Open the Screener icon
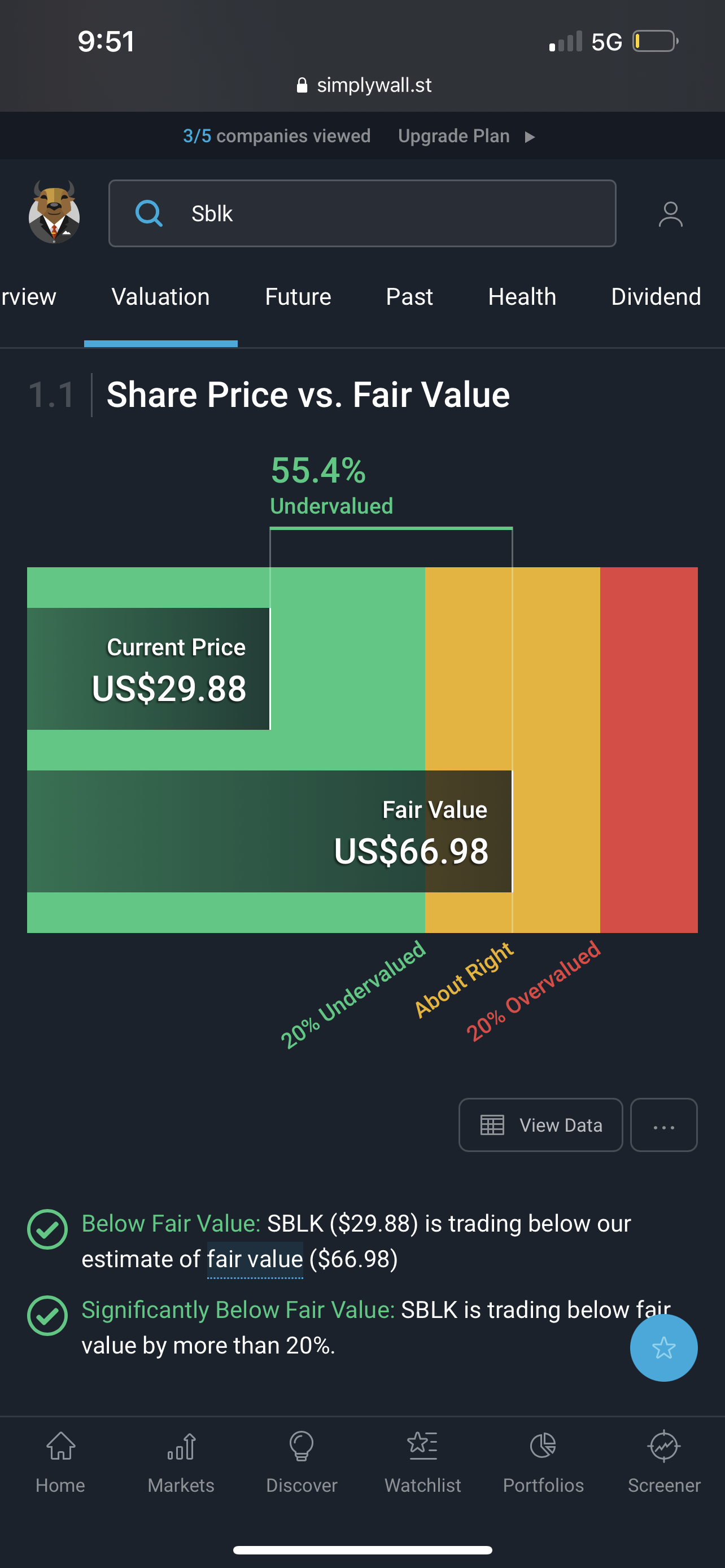This screenshot has height=1568, width=725. point(664,1446)
